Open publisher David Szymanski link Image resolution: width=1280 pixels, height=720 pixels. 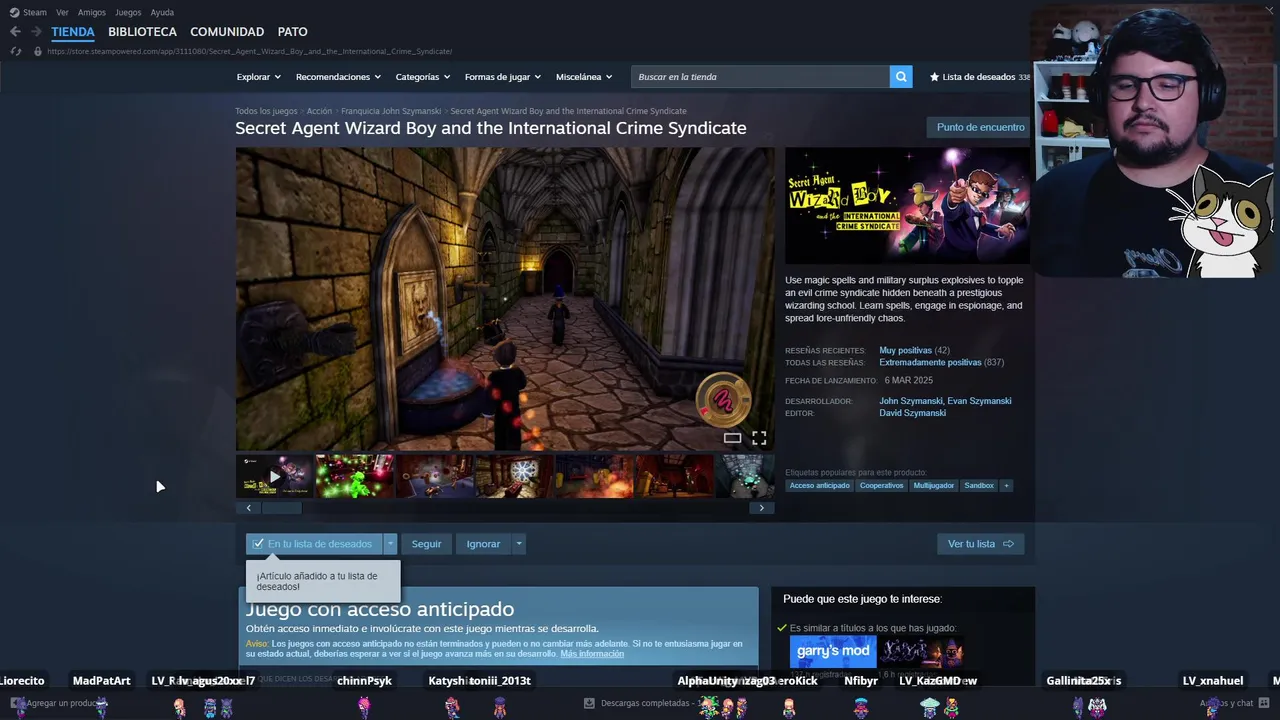(x=912, y=413)
